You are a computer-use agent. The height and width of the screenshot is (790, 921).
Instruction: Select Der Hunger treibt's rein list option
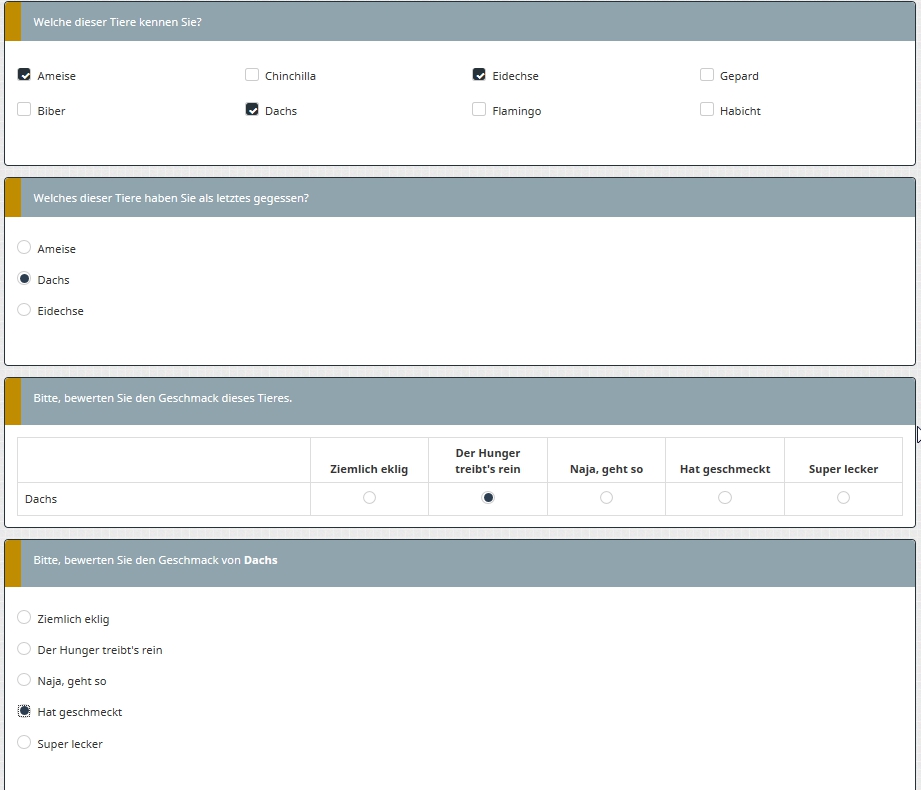click(x=25, y=649)
